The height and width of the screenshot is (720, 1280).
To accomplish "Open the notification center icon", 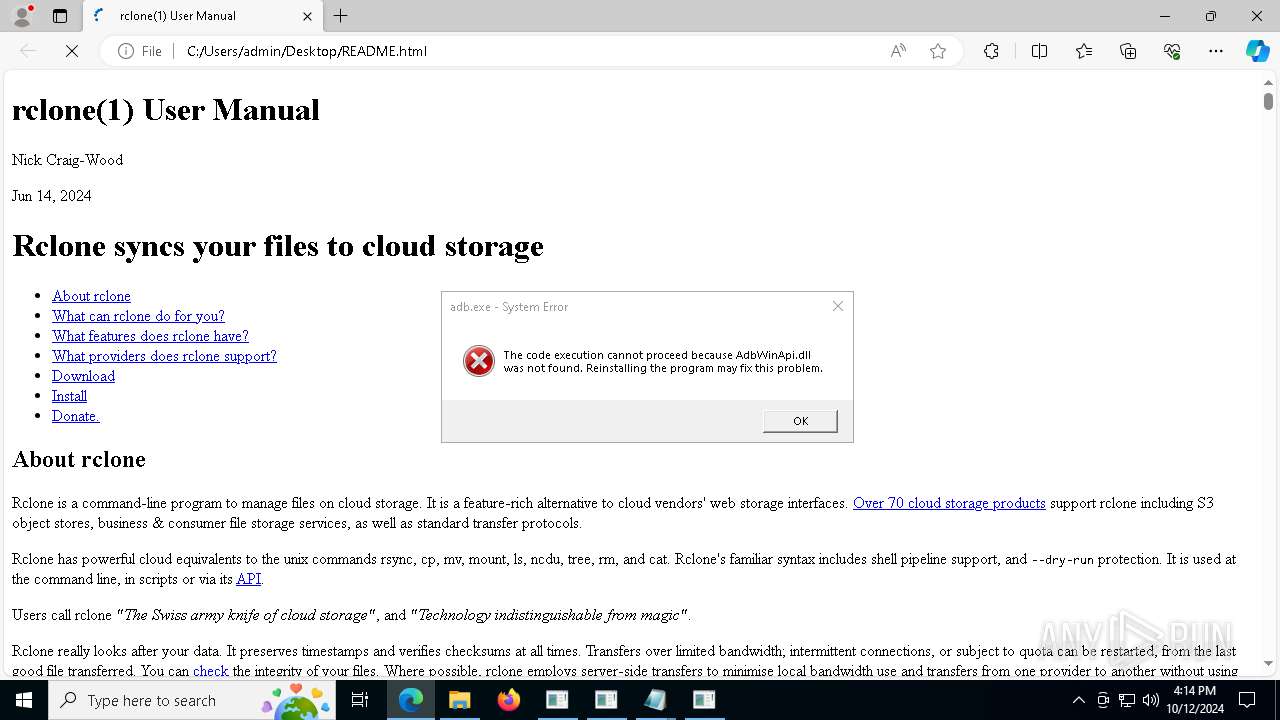I will pyautogui.click(x=1247, y=700).
